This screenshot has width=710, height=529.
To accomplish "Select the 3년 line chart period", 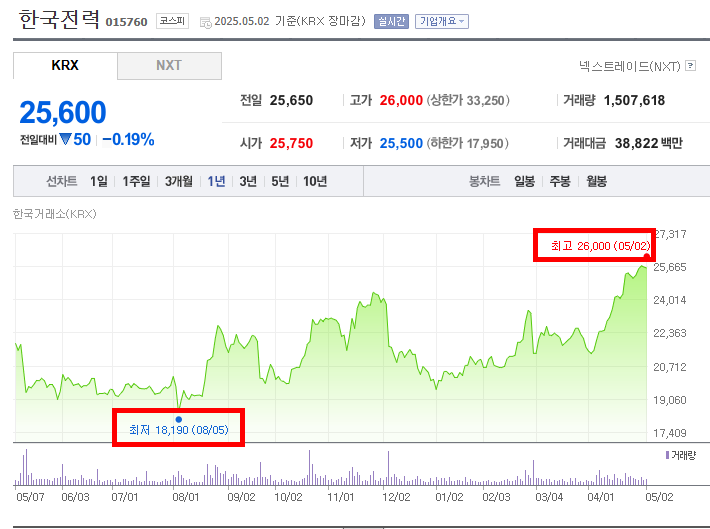I will point(248,182).
